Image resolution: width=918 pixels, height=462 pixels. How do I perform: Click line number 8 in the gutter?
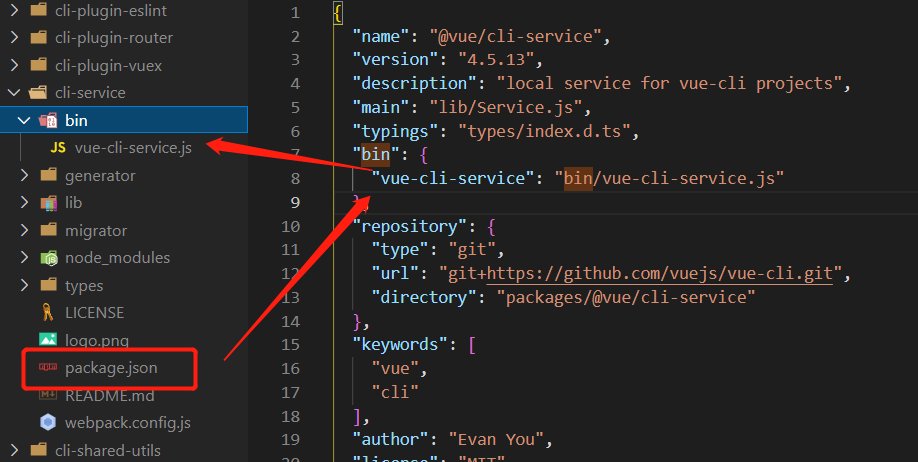tap(295, 178)
